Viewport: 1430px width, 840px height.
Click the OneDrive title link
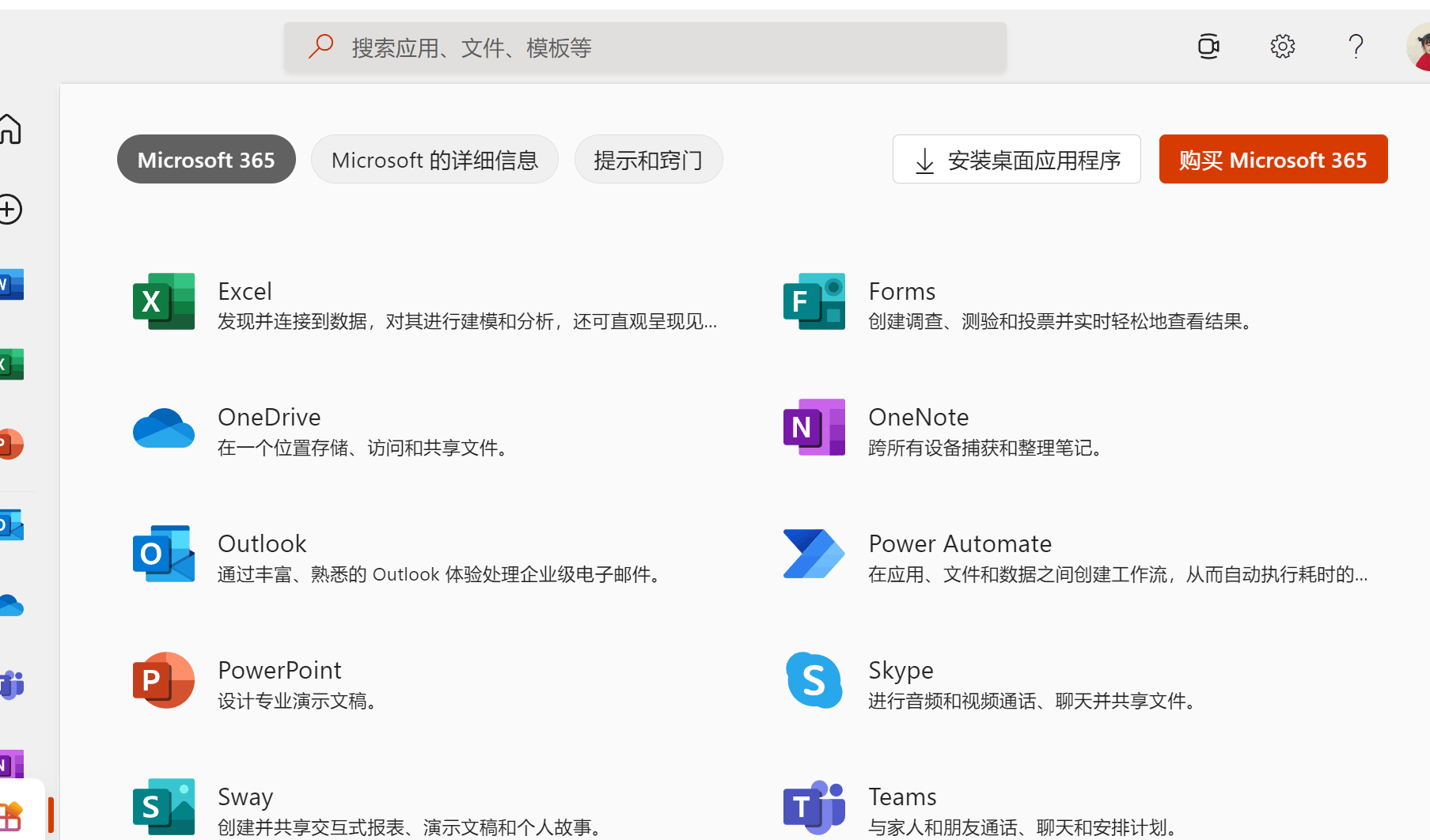click(x=269, y=417)
